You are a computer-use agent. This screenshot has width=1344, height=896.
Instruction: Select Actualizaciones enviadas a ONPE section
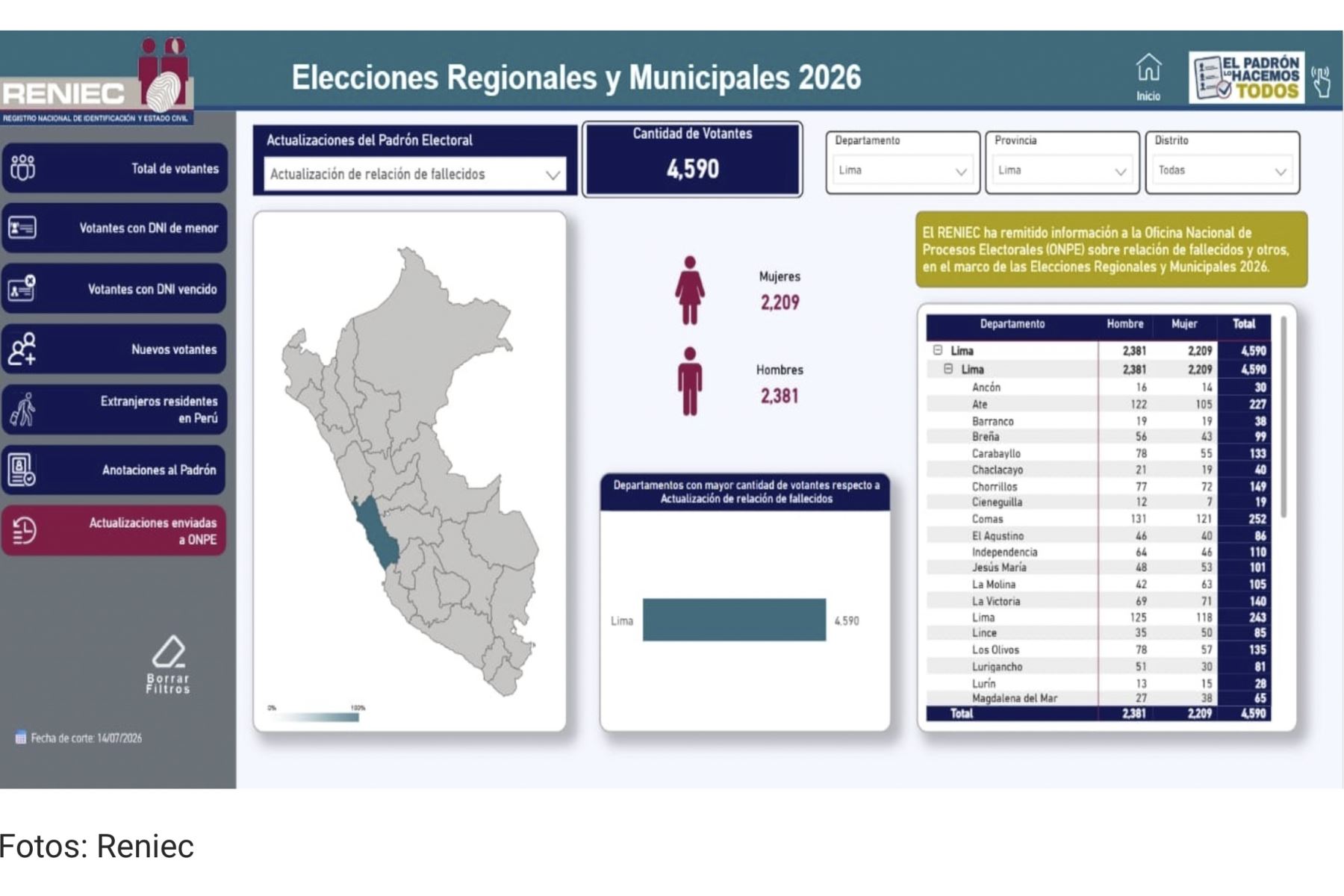(x=114, y=531)
